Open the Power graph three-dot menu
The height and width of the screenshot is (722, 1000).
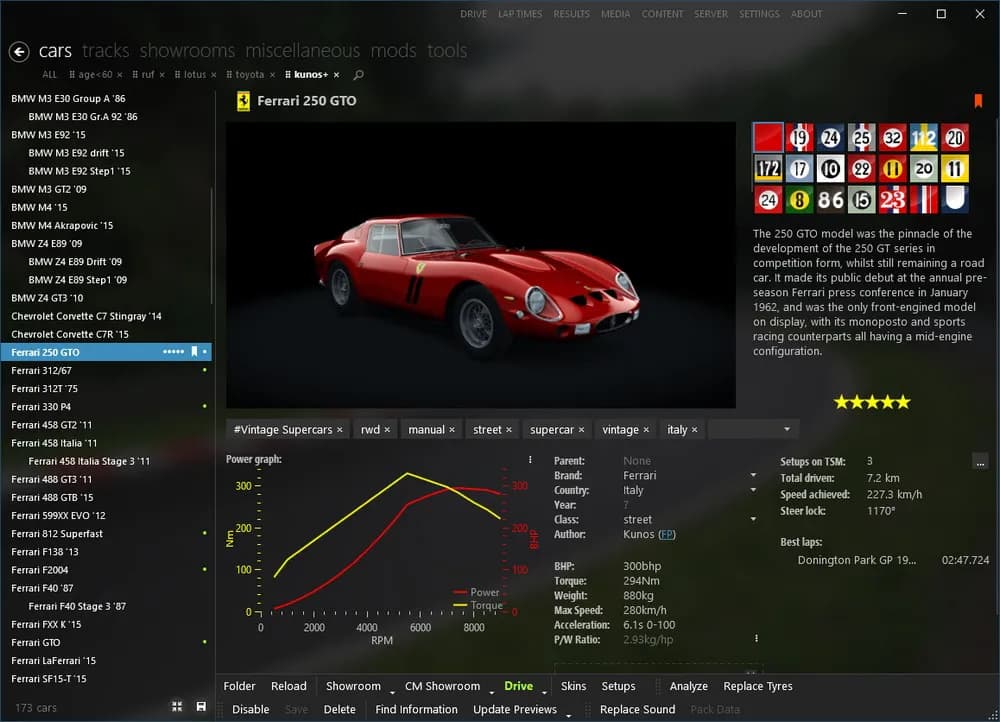pyautogui.click(x=530, y=458)
